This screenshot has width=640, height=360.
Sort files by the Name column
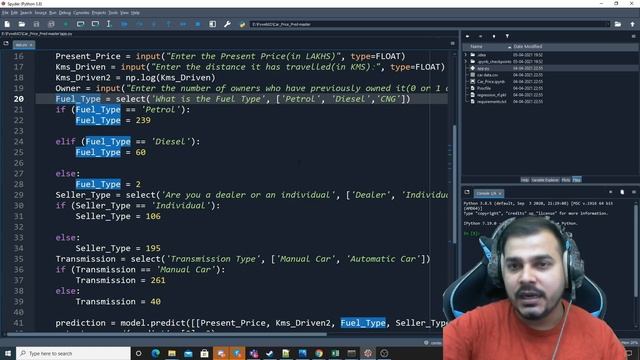(x=487, y=47)
